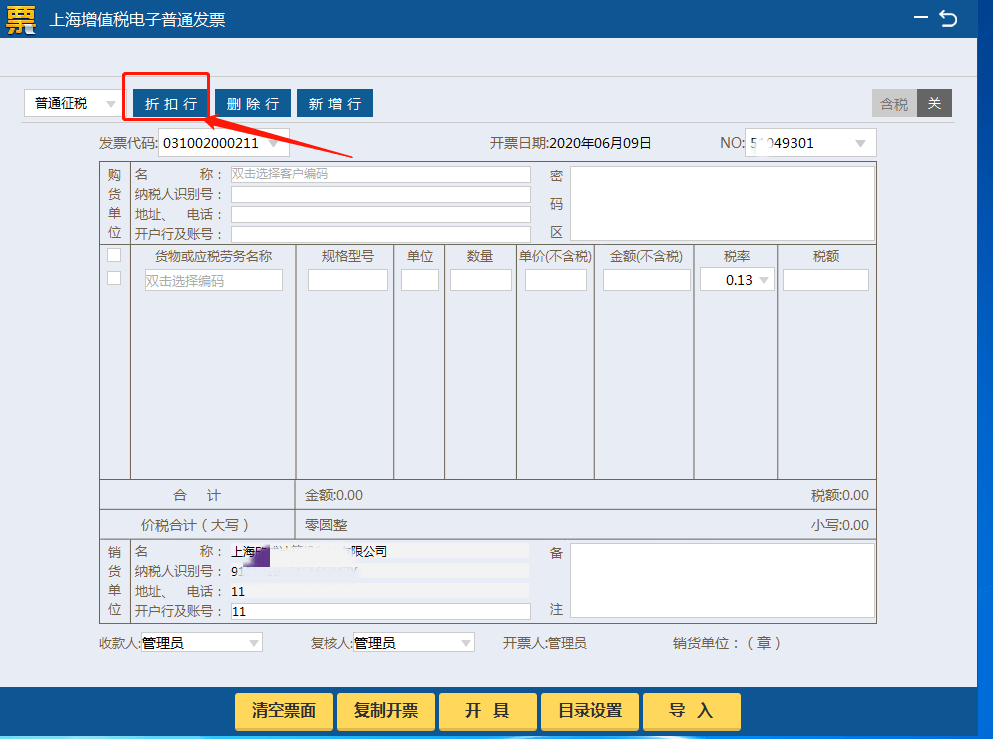The image size is (993, 739).
Task: Click the 开票日期 2020年06月09日 text
Action: coord(571,143)
